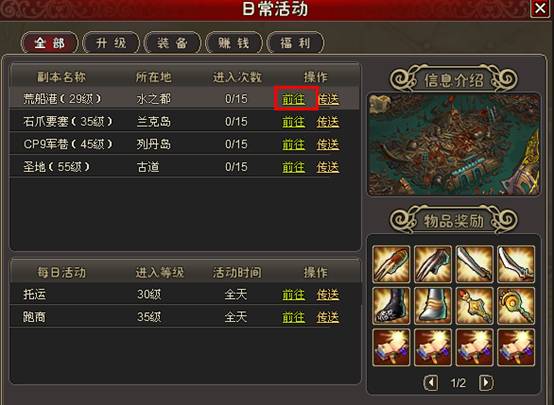Go to next reward page arrow
554x405 pixels.
point(486,382)
